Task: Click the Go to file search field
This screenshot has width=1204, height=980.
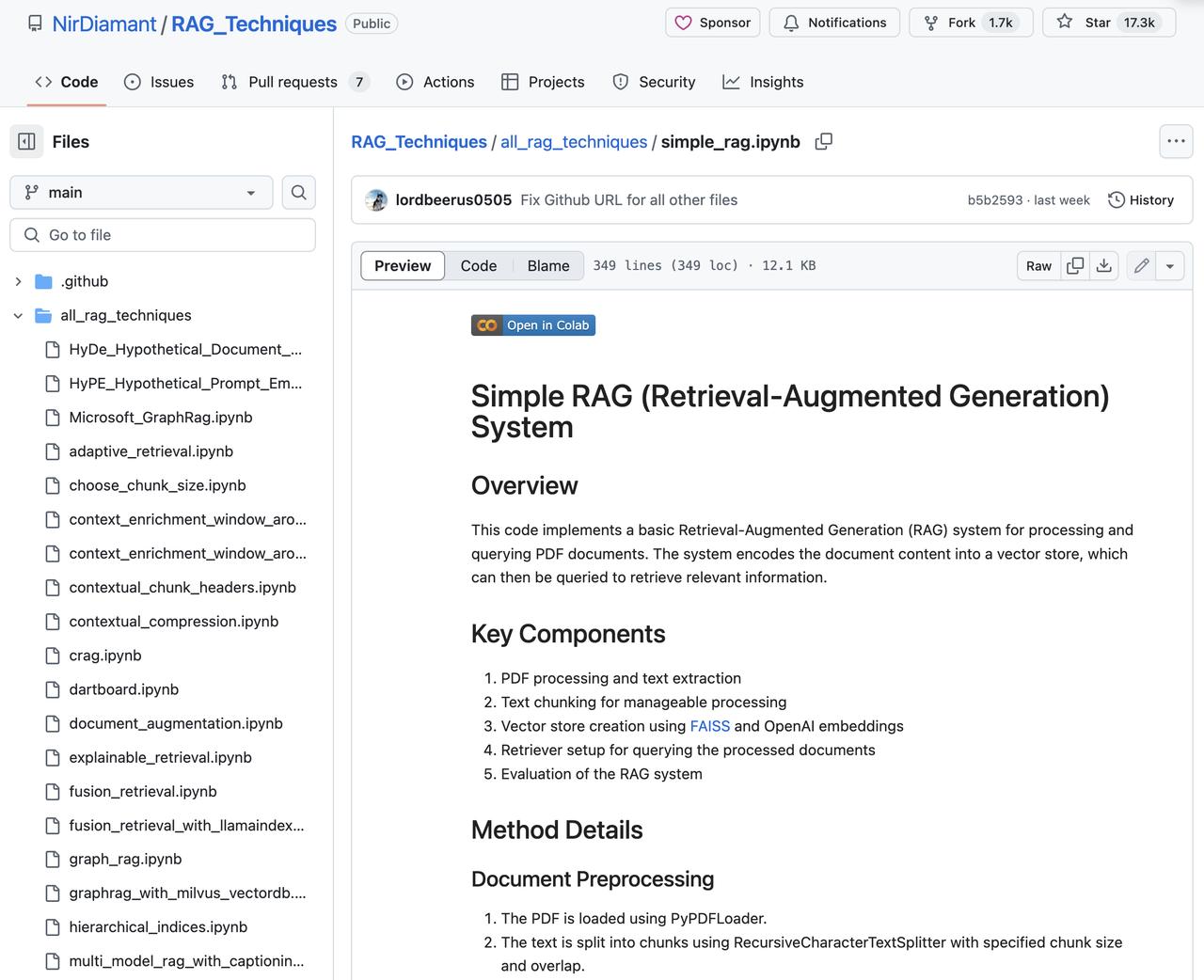Action: (163, 235)
